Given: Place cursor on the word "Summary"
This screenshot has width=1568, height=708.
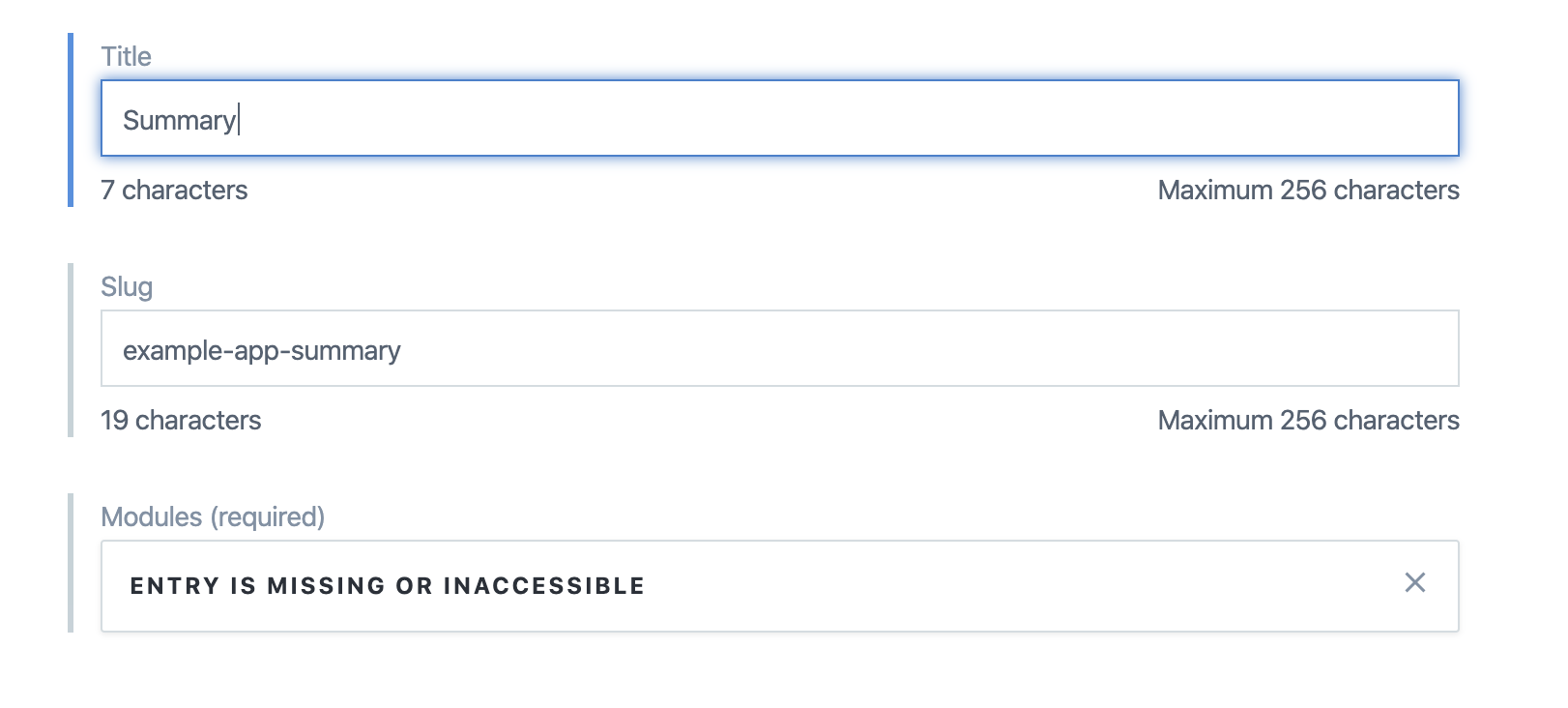Looking at the screenshot, I should [x=179, y=121].
